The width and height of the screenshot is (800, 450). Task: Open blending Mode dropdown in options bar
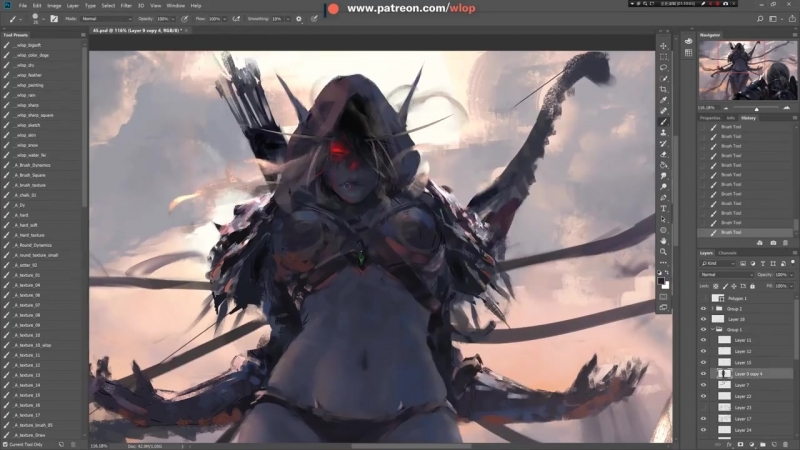[x=106, y=19]
